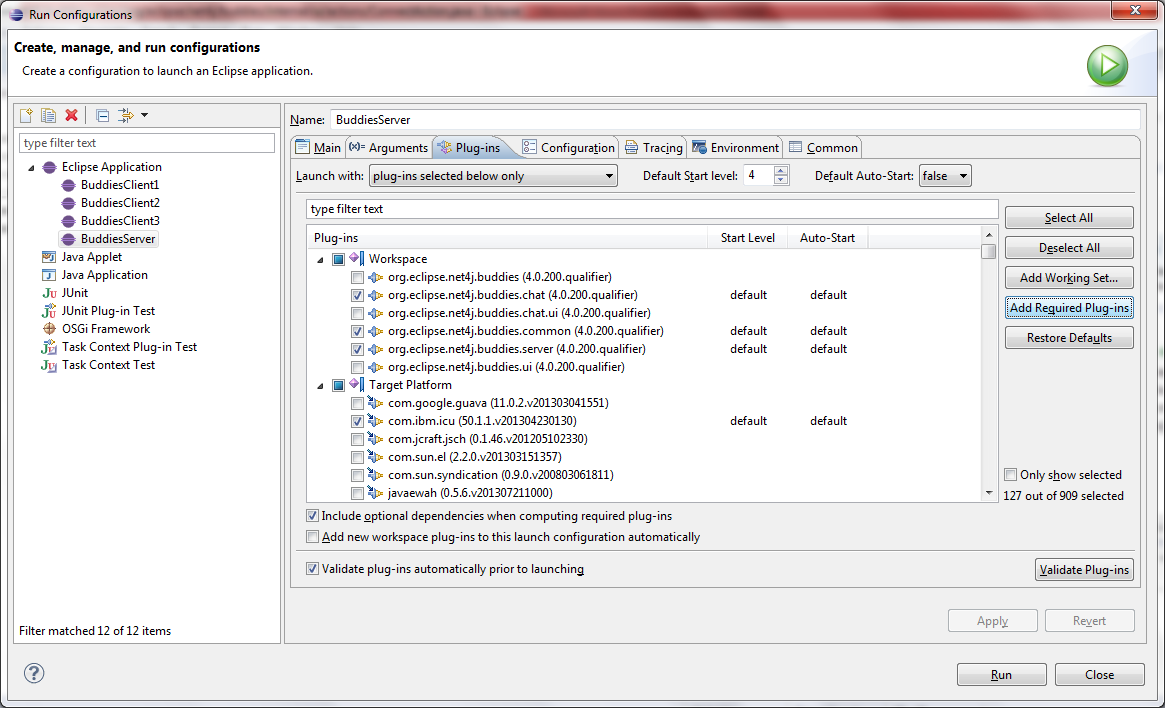The height and width of the screenshot is (708, 1165).
Task: Click the Target Platform group icon
Action: click(357, 385)
